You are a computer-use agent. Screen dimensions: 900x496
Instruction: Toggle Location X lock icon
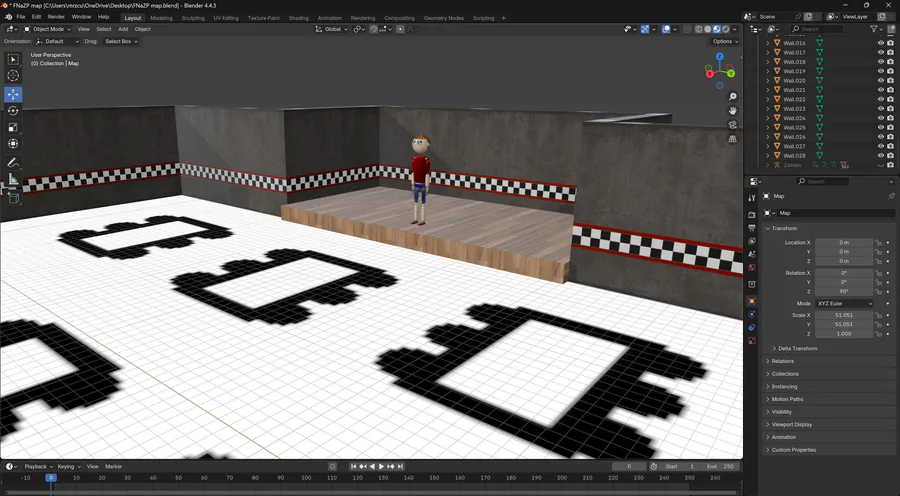tap(878, 242)
